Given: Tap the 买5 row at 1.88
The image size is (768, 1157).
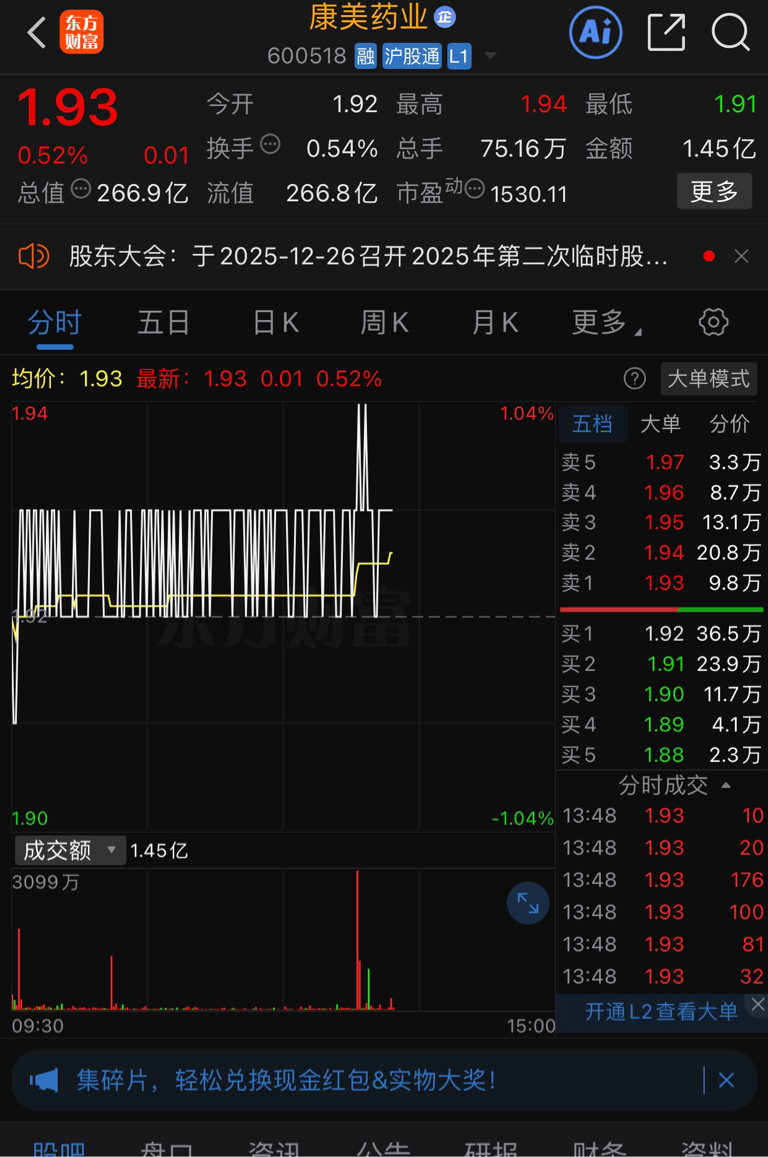Looking at the screenshot, I should tap(661, 755).
